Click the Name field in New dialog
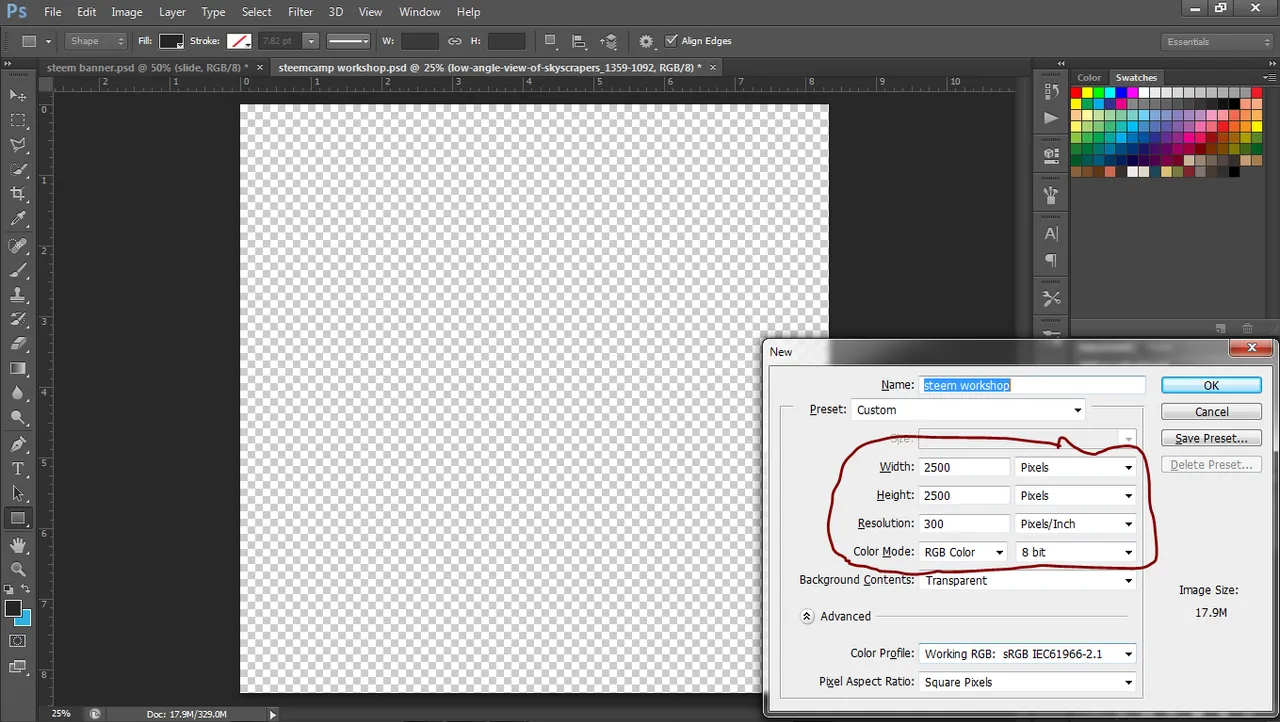This screenshot has height=722, width=1280. tap(1032, 385)
